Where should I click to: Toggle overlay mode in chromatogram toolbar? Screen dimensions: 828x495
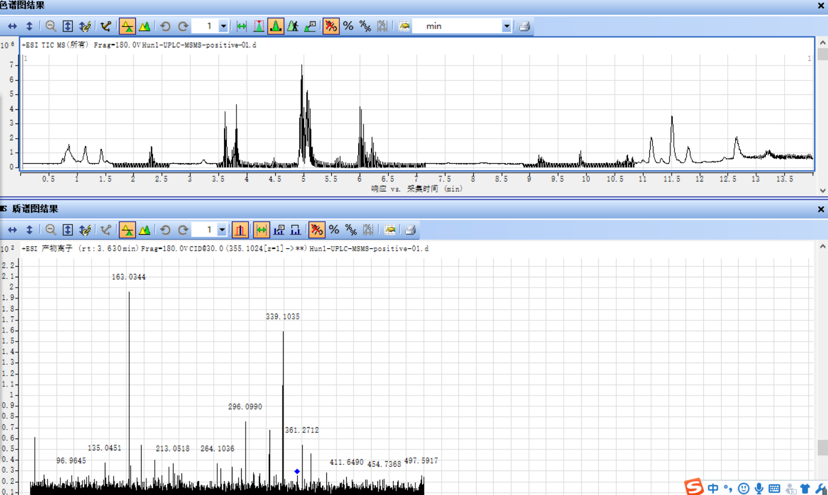145,26
